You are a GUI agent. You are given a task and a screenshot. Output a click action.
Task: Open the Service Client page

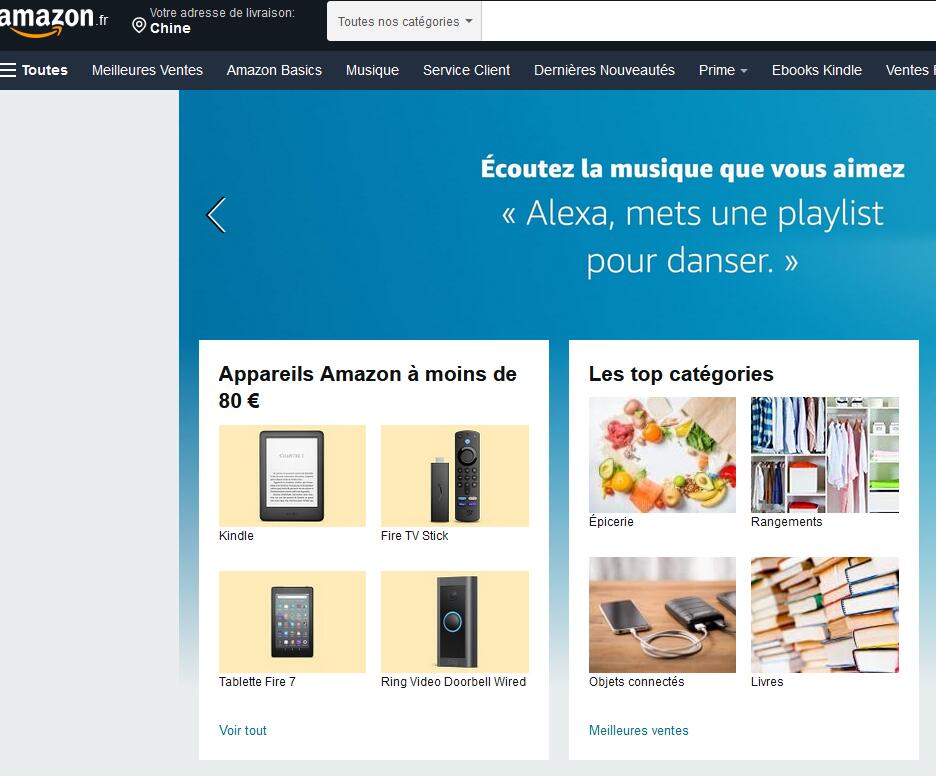point(466,70)
